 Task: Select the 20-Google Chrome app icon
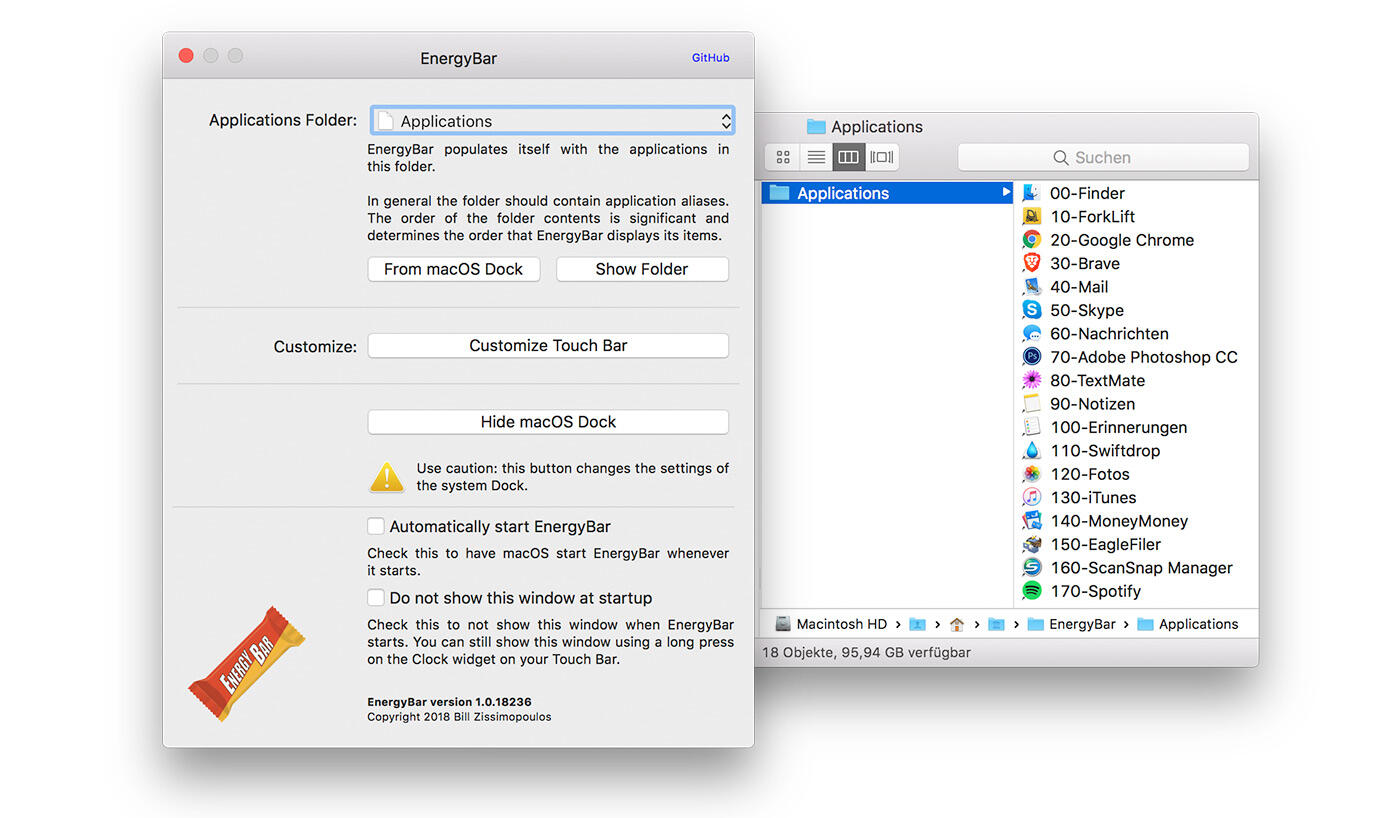1032,240
